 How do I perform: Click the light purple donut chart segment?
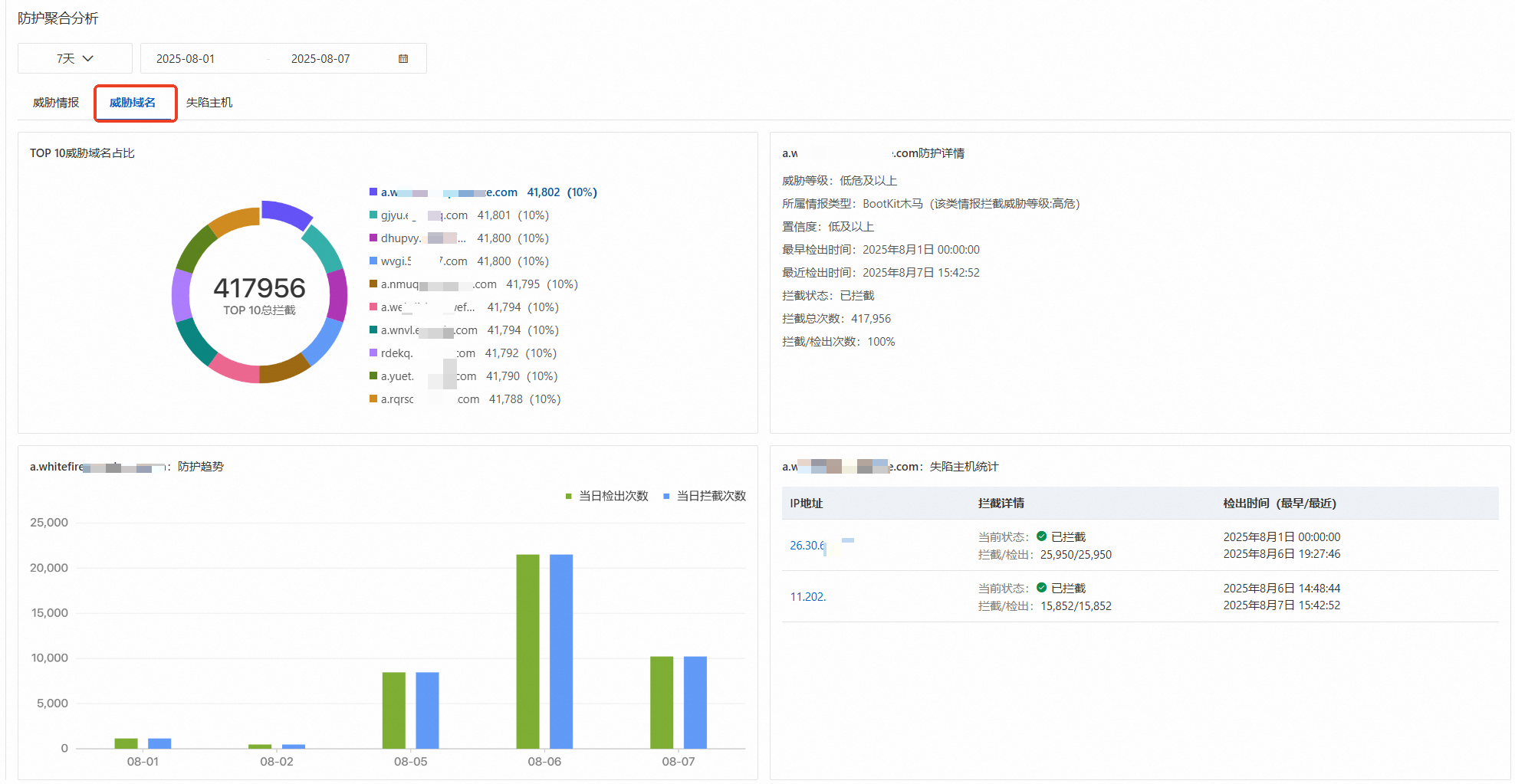click(x=182, y=295)
